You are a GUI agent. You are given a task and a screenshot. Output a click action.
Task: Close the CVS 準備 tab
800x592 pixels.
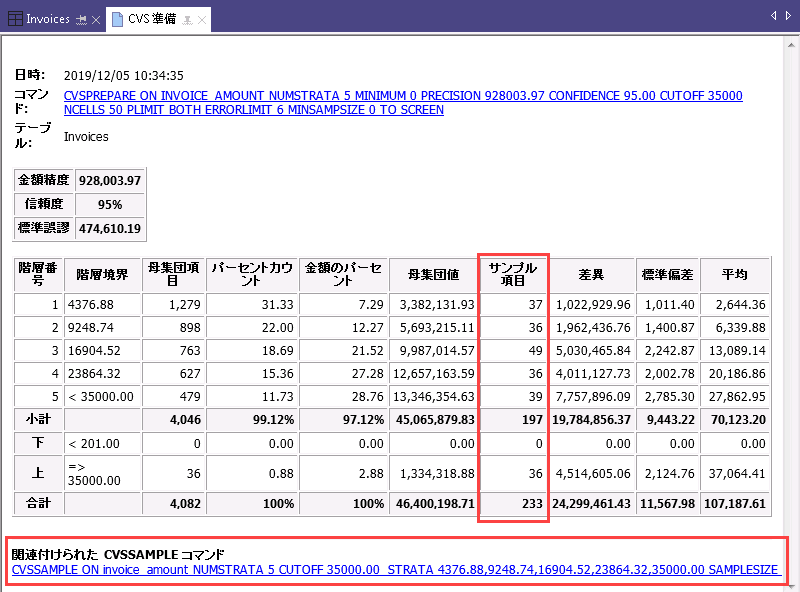pyautogui.click(x=202, y=20)
